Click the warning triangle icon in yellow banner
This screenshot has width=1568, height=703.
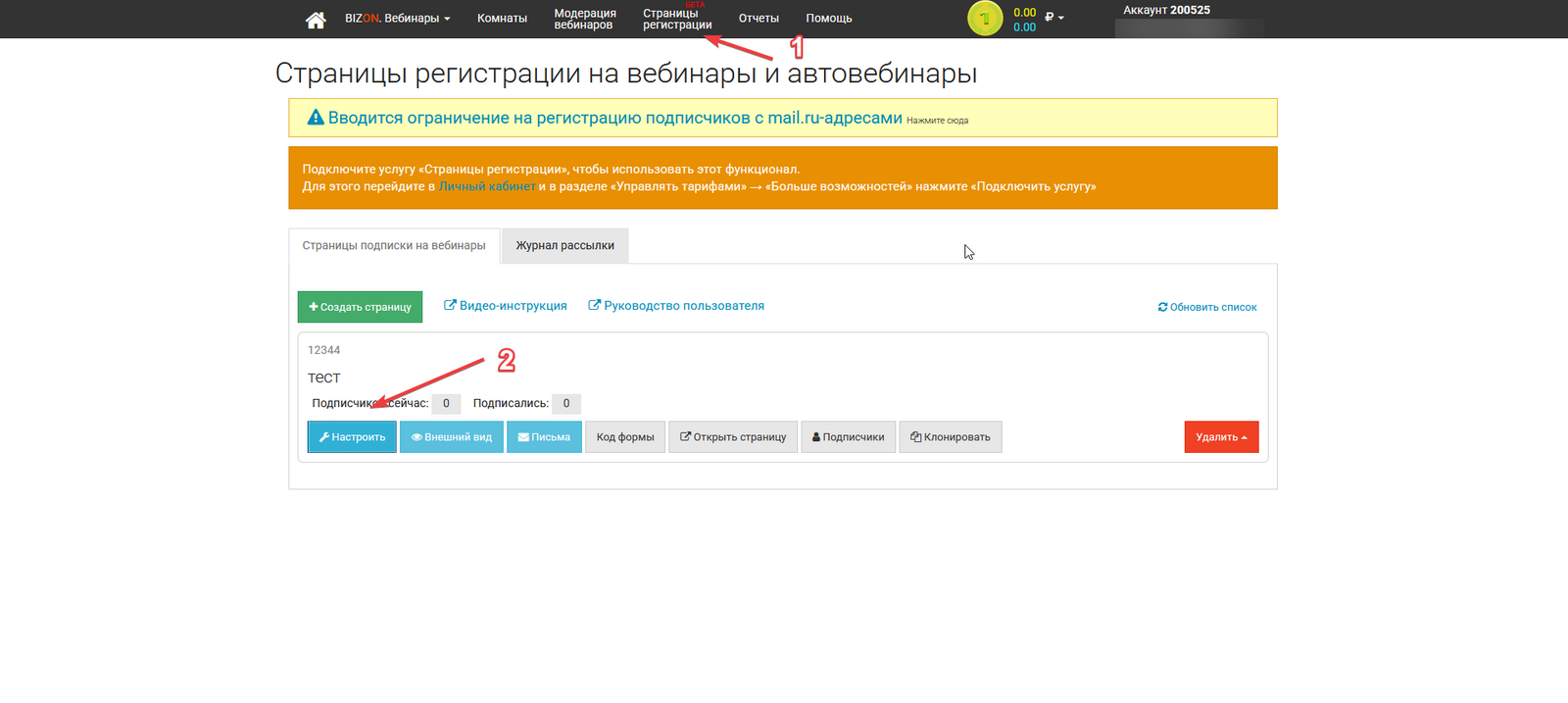point(316,118)
